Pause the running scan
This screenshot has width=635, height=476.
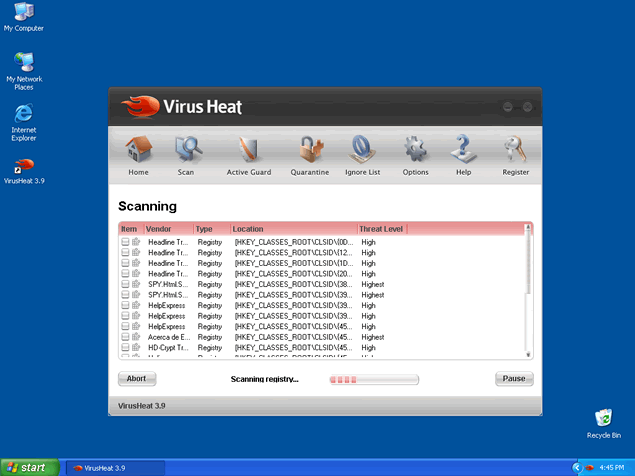[x=514, y=379]
